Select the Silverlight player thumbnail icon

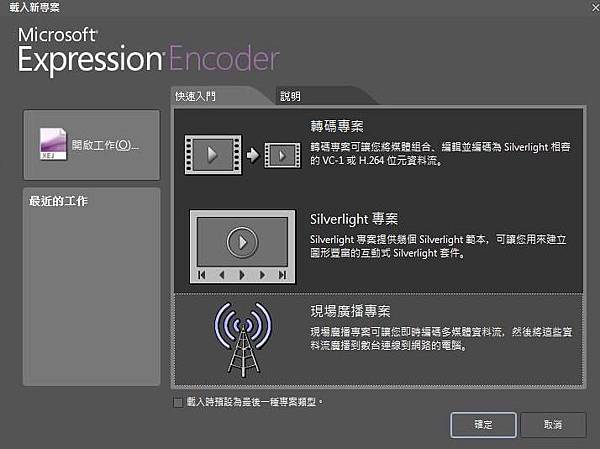[243, 247]
